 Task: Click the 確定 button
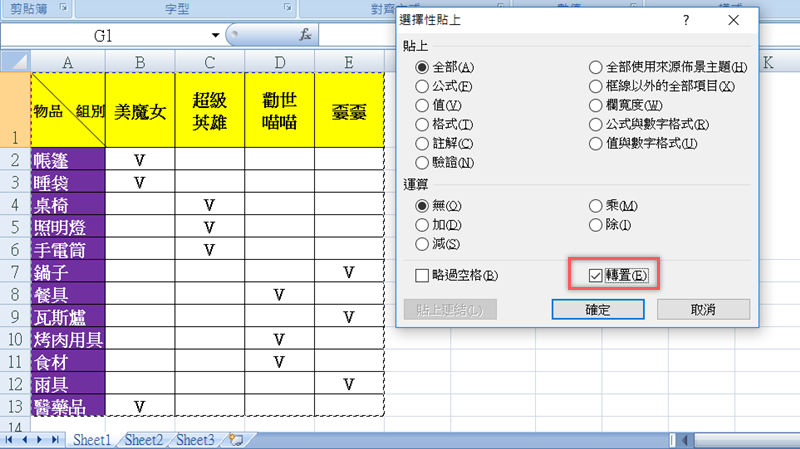click(x=597, y=310)
